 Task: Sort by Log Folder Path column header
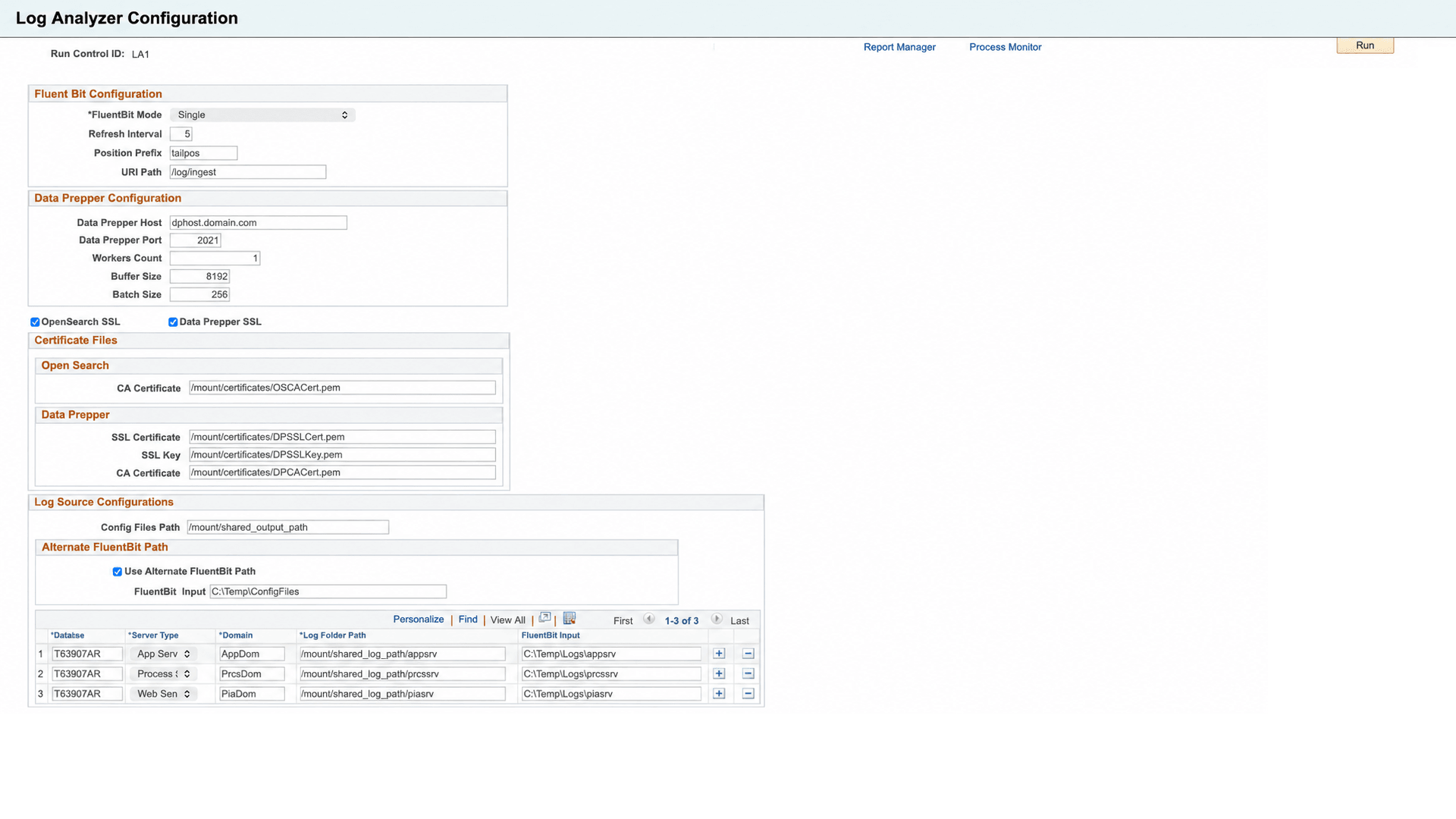332,635
